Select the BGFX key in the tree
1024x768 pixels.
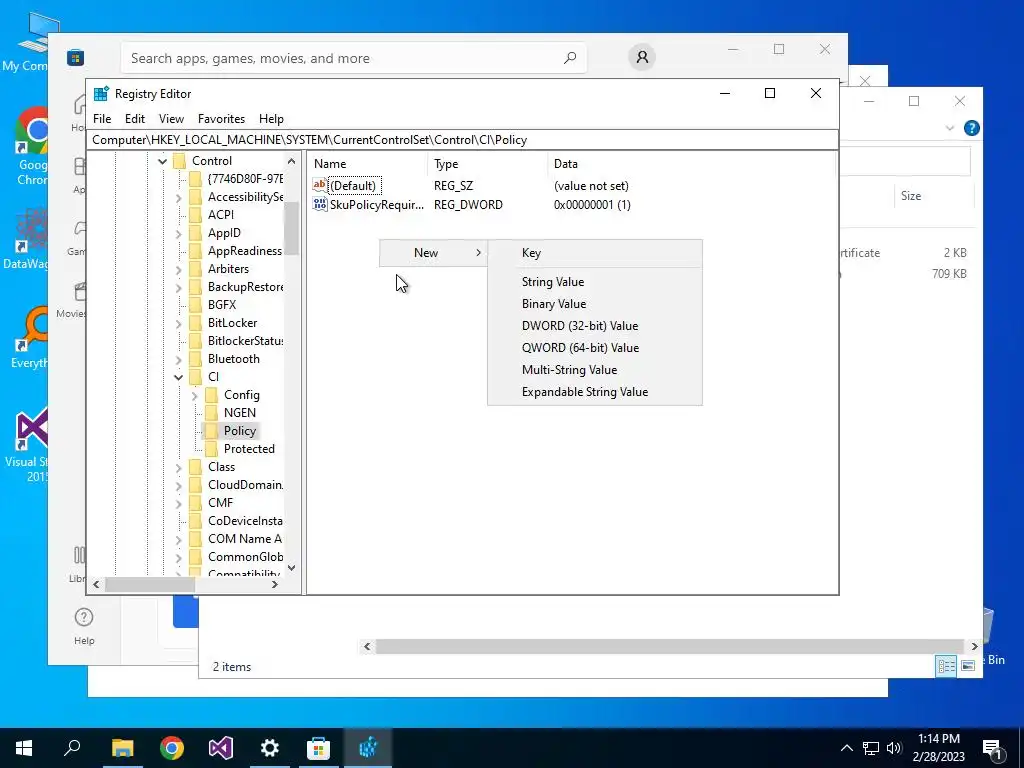(x=222, y=305)
